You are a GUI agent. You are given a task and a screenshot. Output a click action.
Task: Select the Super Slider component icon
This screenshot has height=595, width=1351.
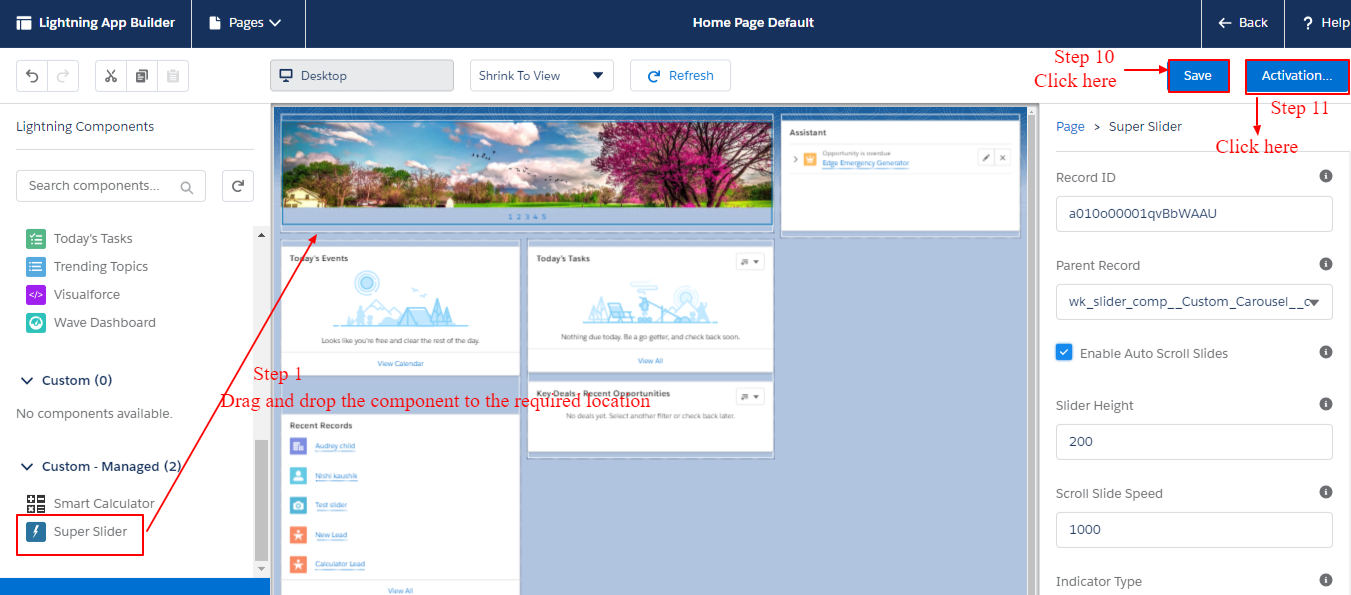point(36,531)
